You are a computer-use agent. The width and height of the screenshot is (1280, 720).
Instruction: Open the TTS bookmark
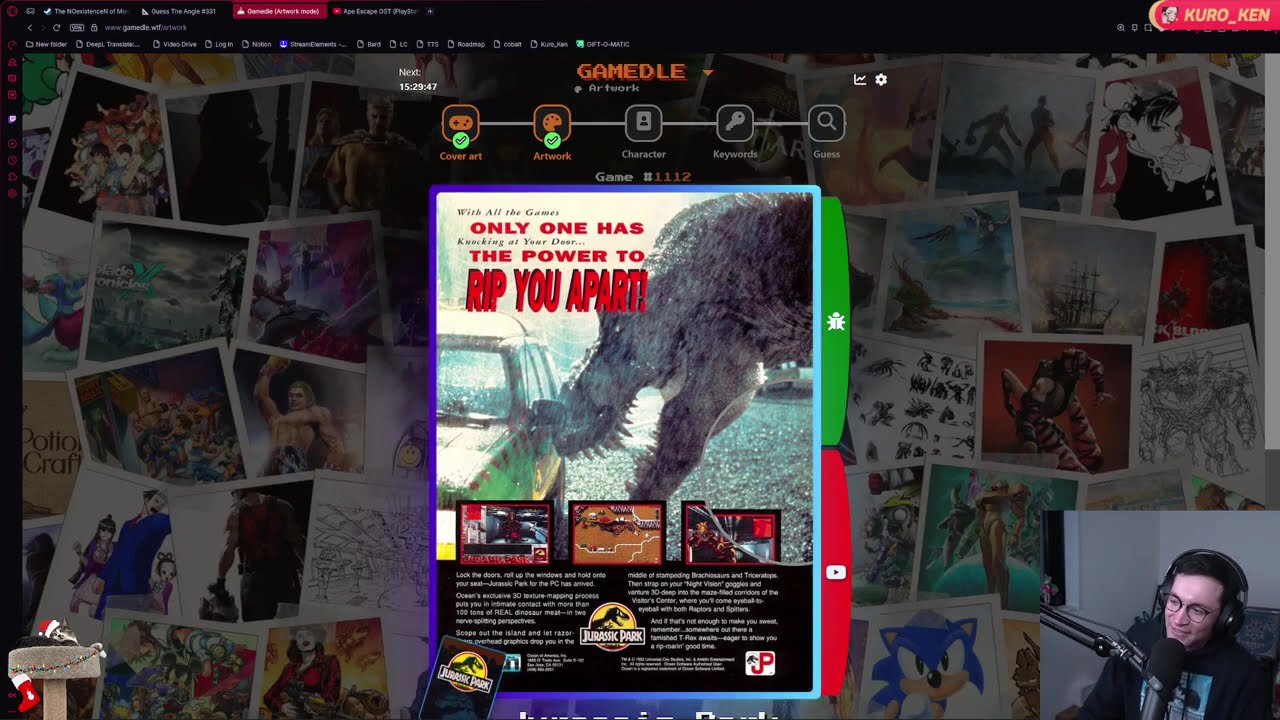427,44
